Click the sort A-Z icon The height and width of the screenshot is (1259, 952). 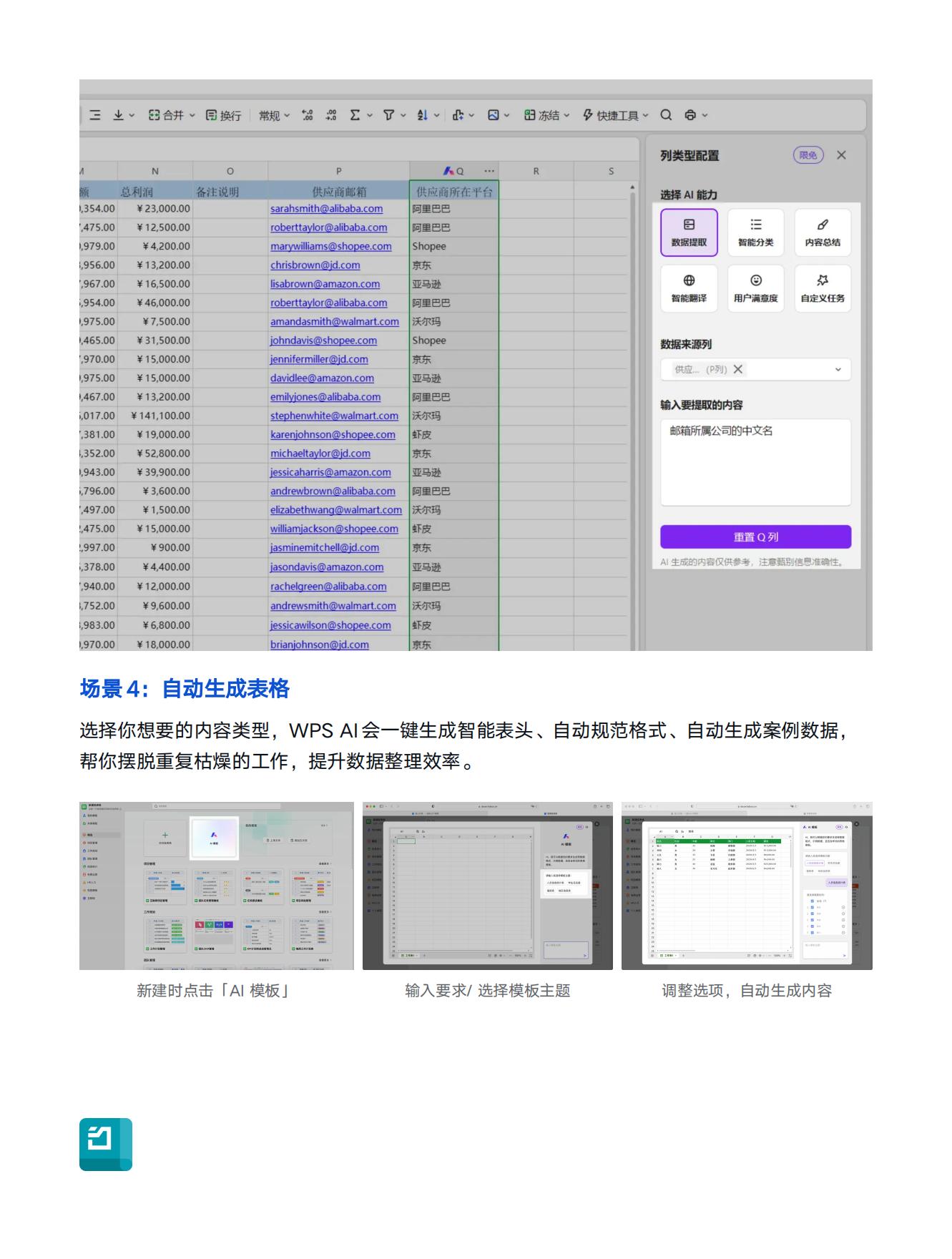point(422,115)
